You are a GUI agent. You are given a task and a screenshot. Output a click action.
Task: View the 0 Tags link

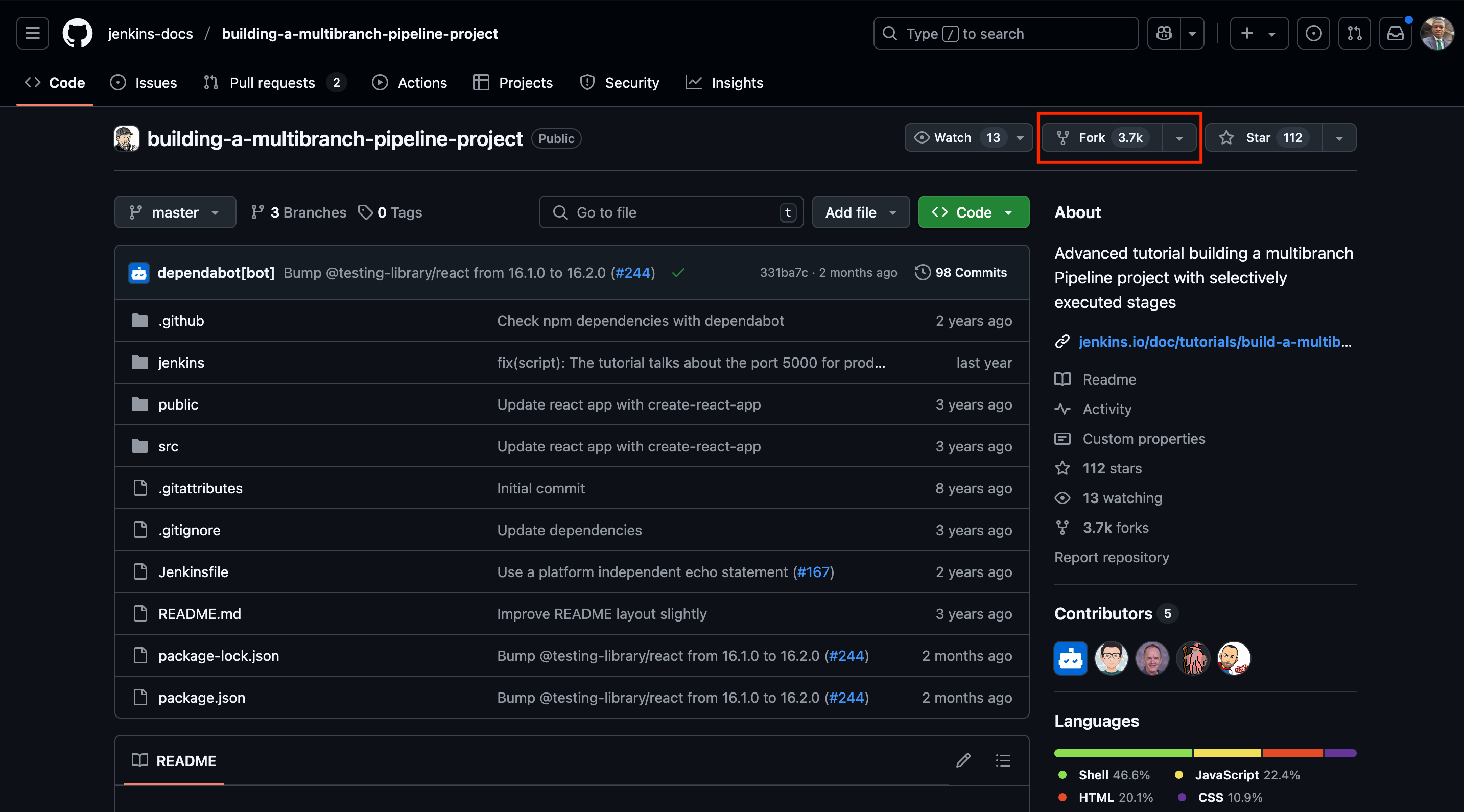tap(390, 212)
